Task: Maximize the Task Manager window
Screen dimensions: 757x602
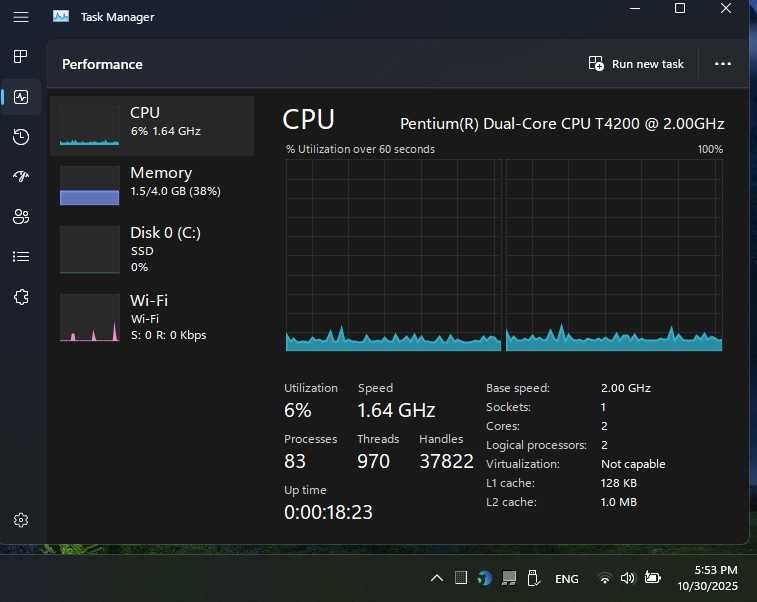Action: [680, 8]
